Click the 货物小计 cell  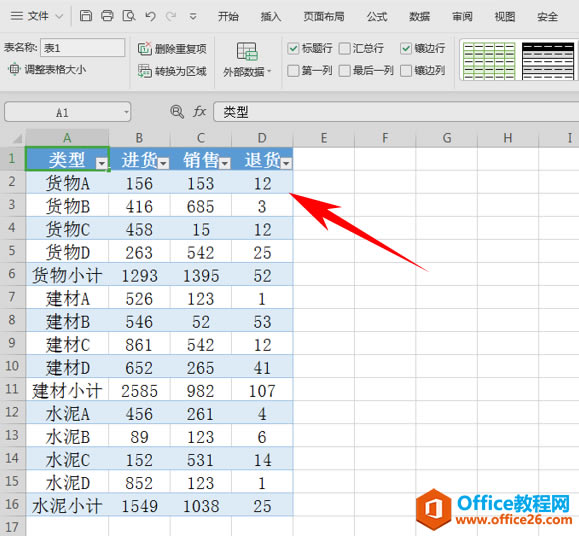[67, 275]
